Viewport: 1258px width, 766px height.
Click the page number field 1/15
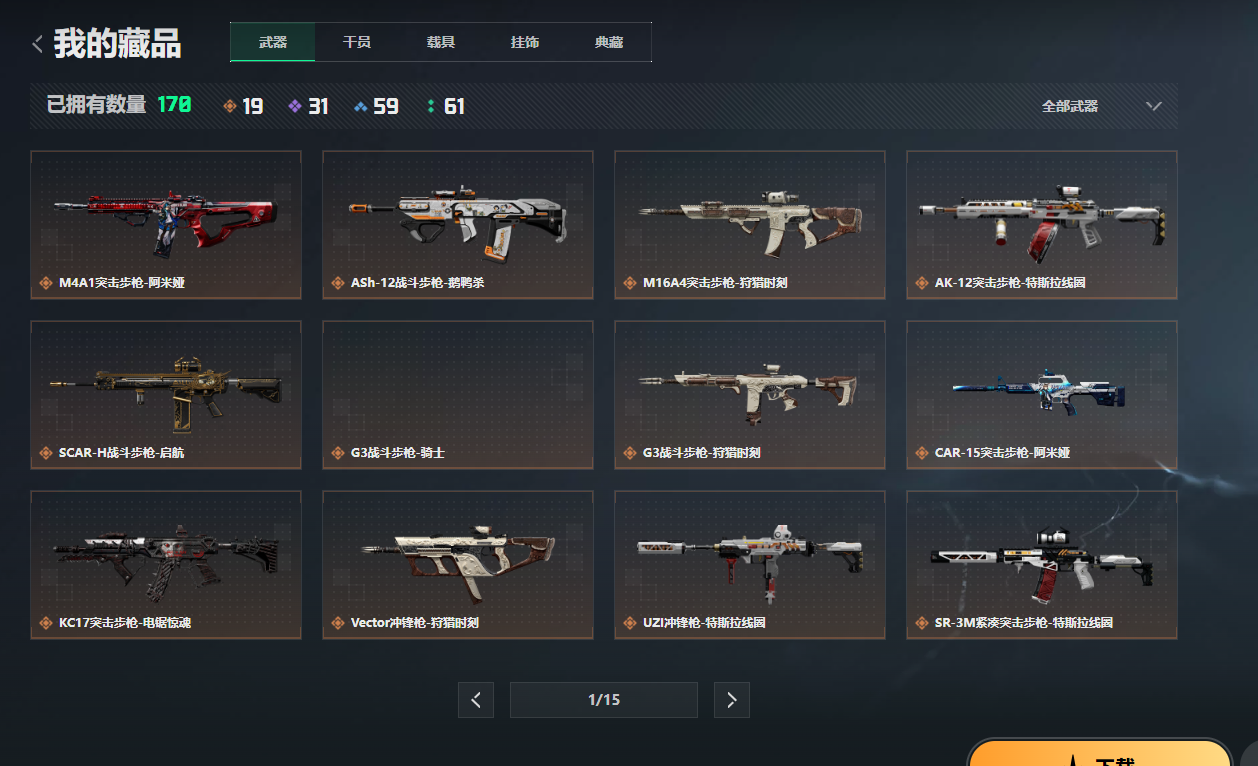tap(604, 700)
